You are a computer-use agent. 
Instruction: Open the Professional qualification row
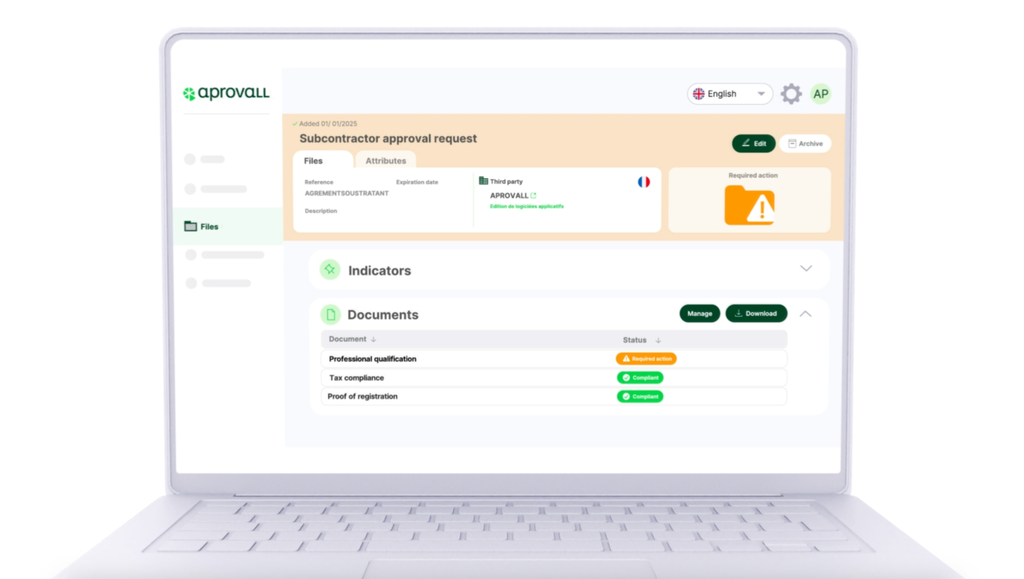(x=554, y=359)
